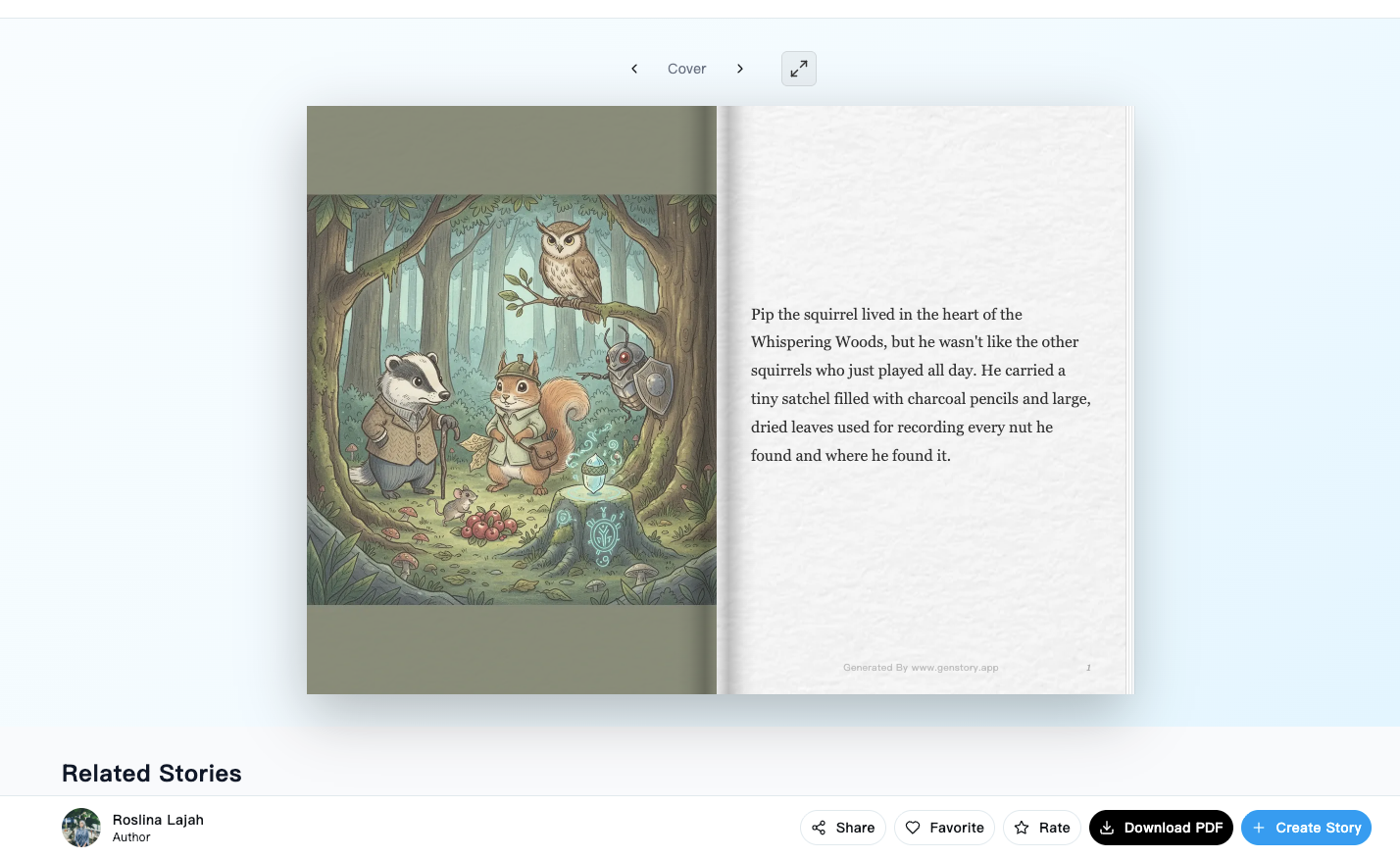Open Roslina Lajah's profile avatar
The height and width of the screenshot is (858, 1400).
coord(81,828)
